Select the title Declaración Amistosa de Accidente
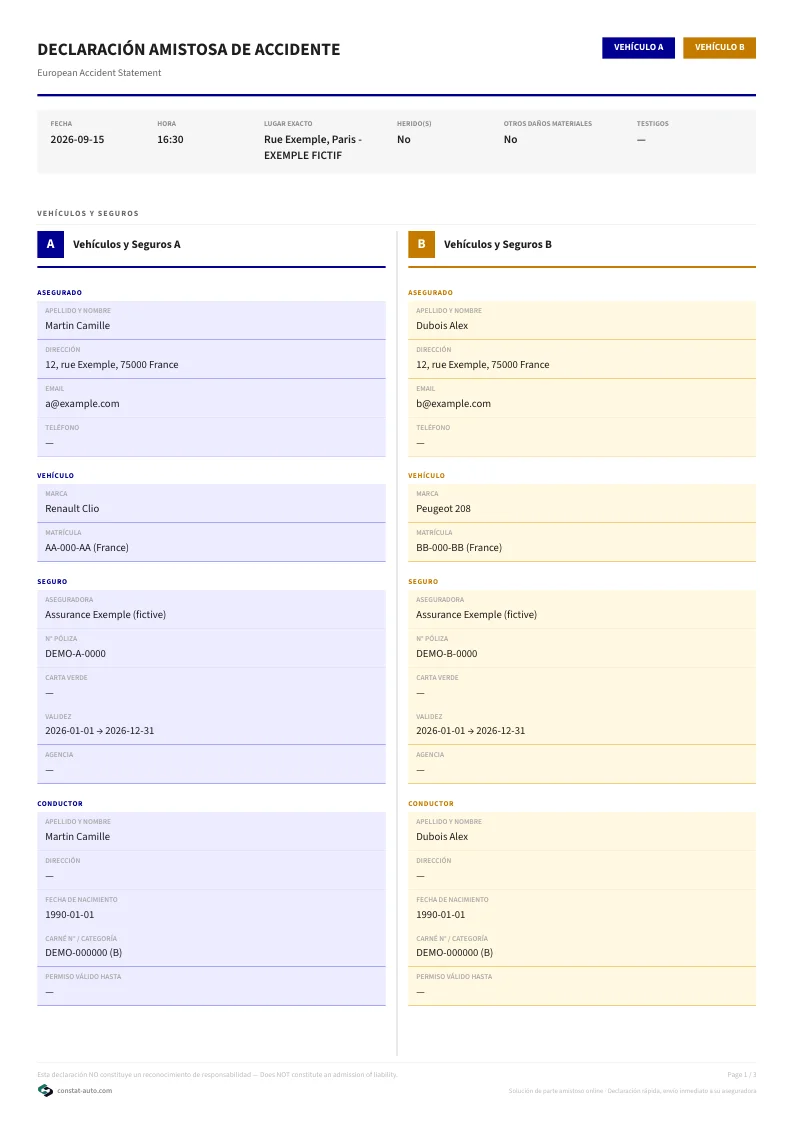Image resolution: width=795 pixels, height=1123 pixels. point(188,49)
